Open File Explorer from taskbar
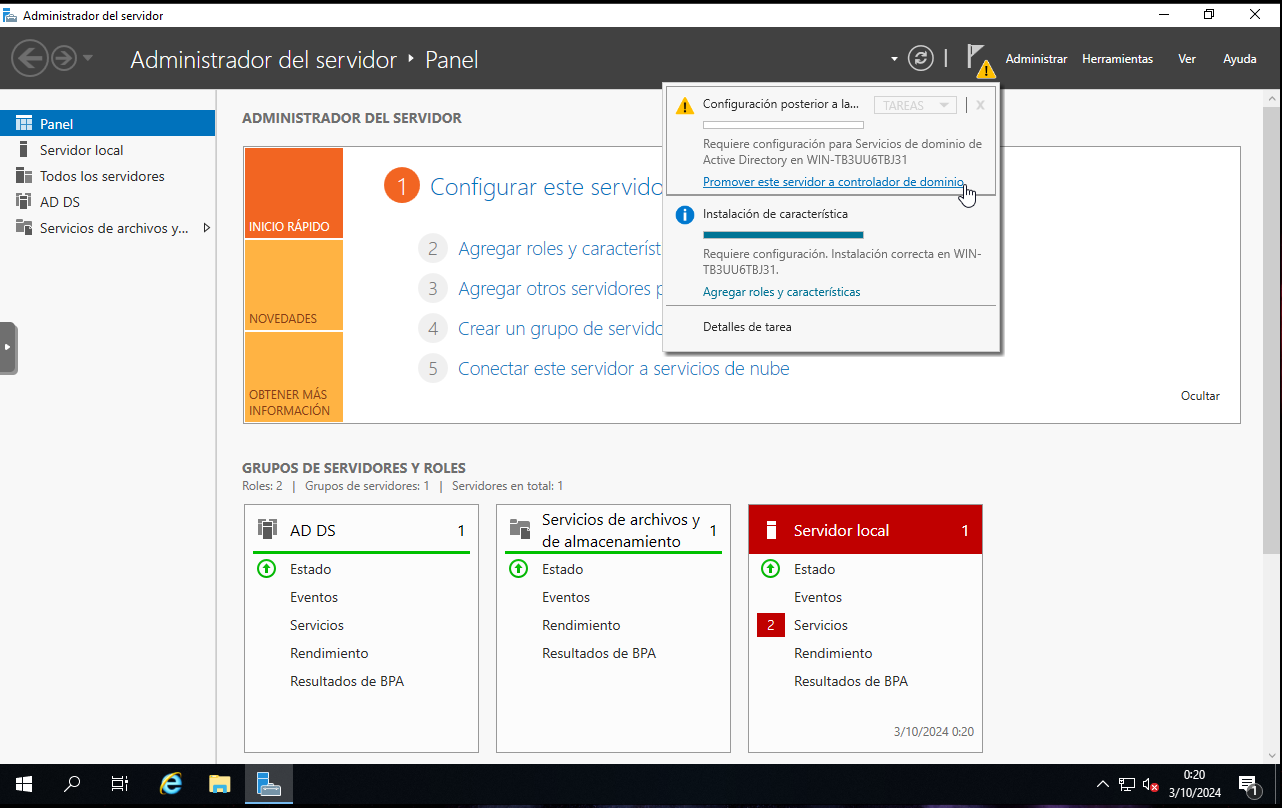 click(220, 785)
